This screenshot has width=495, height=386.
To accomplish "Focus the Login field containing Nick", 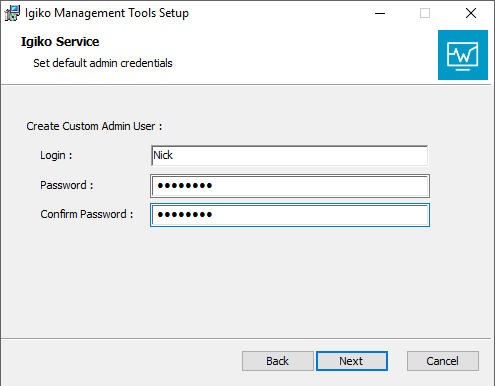I will [x=290, y=155].
